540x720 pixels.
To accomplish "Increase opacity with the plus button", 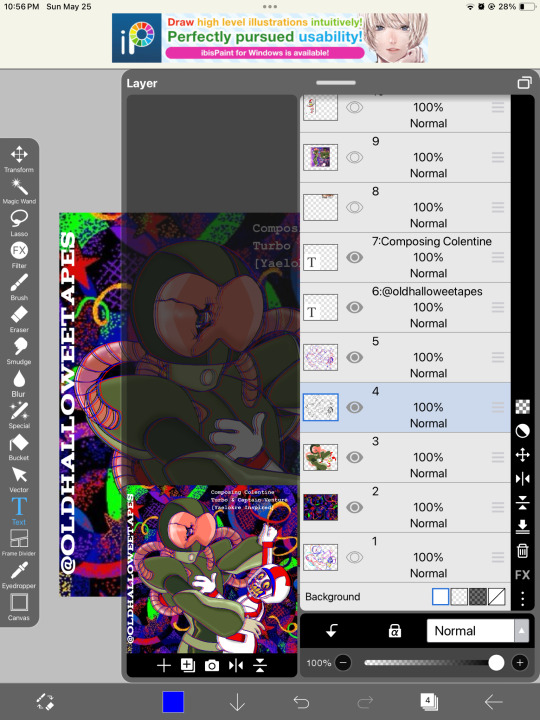I will tap(520, 663).
